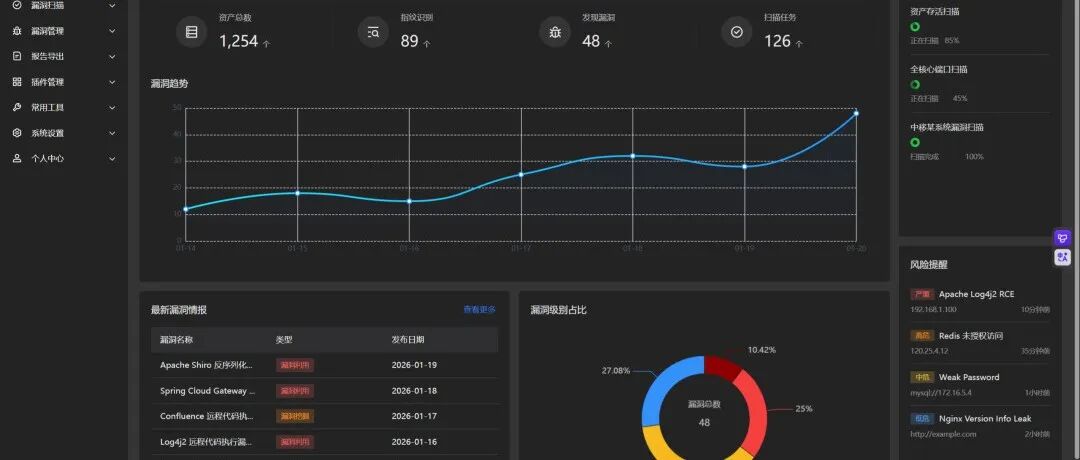The height and width of the screenshot is (460, 1080).
Task: Click the 漏洞扫描 checkmark sidebar icon
Action: pos(17,6)
